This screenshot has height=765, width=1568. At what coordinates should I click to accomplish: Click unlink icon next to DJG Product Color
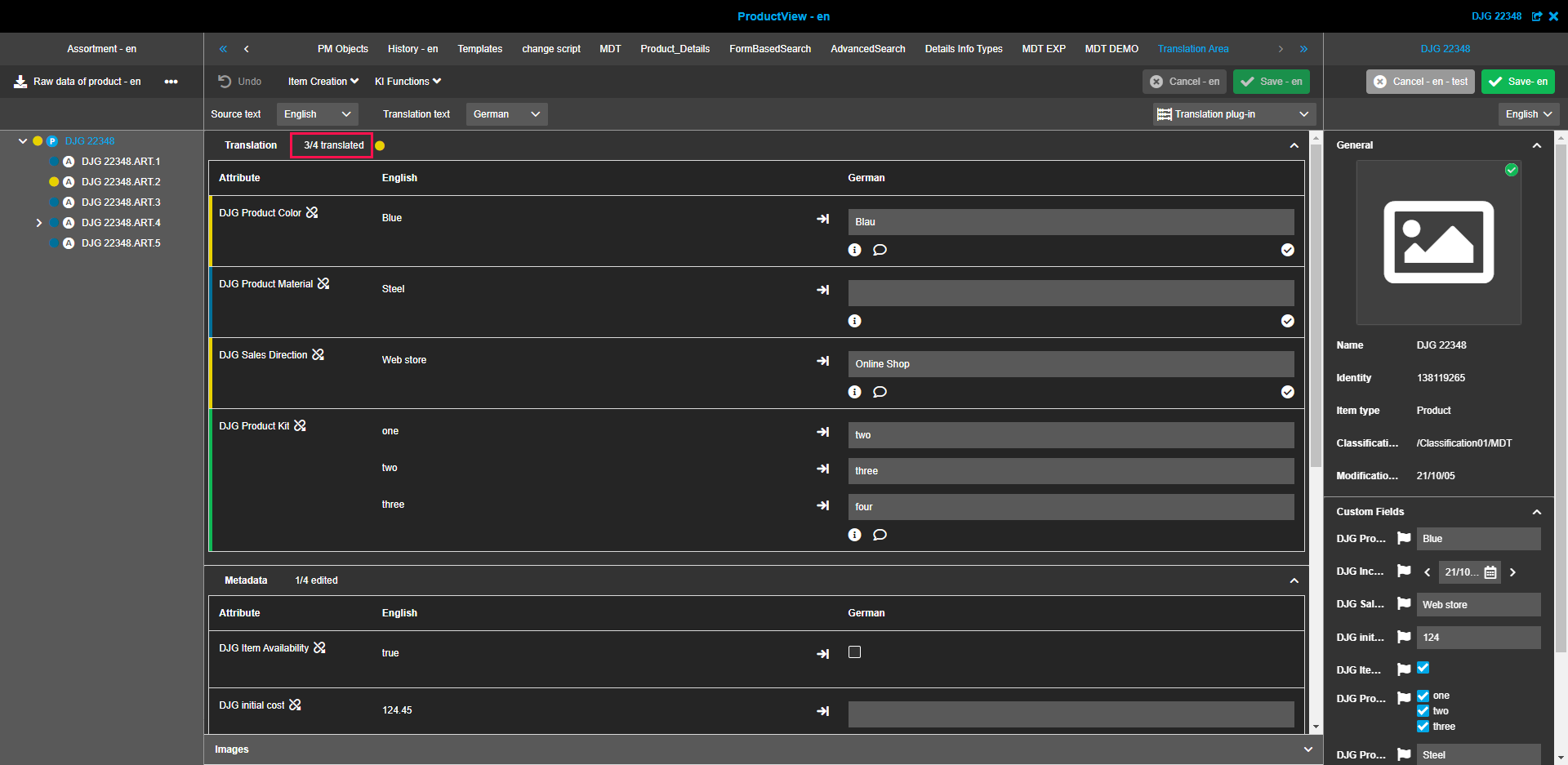(x=312, y=212)
